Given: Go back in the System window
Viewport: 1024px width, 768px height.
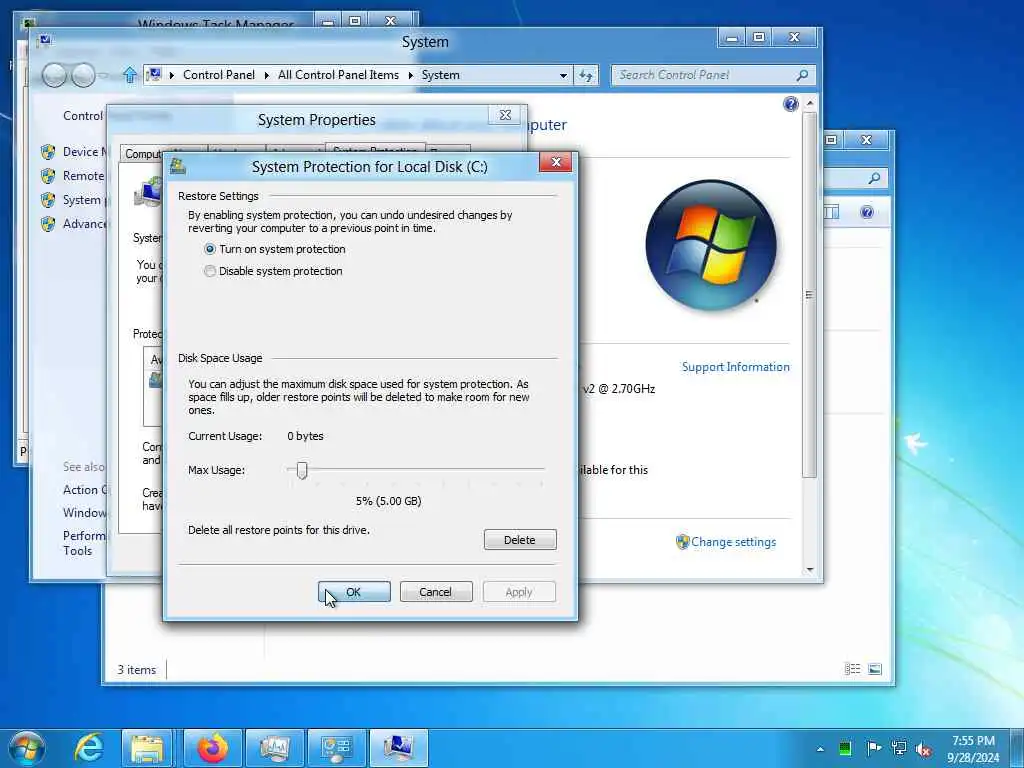Looking at the screenshot, I should pos(54,75).
